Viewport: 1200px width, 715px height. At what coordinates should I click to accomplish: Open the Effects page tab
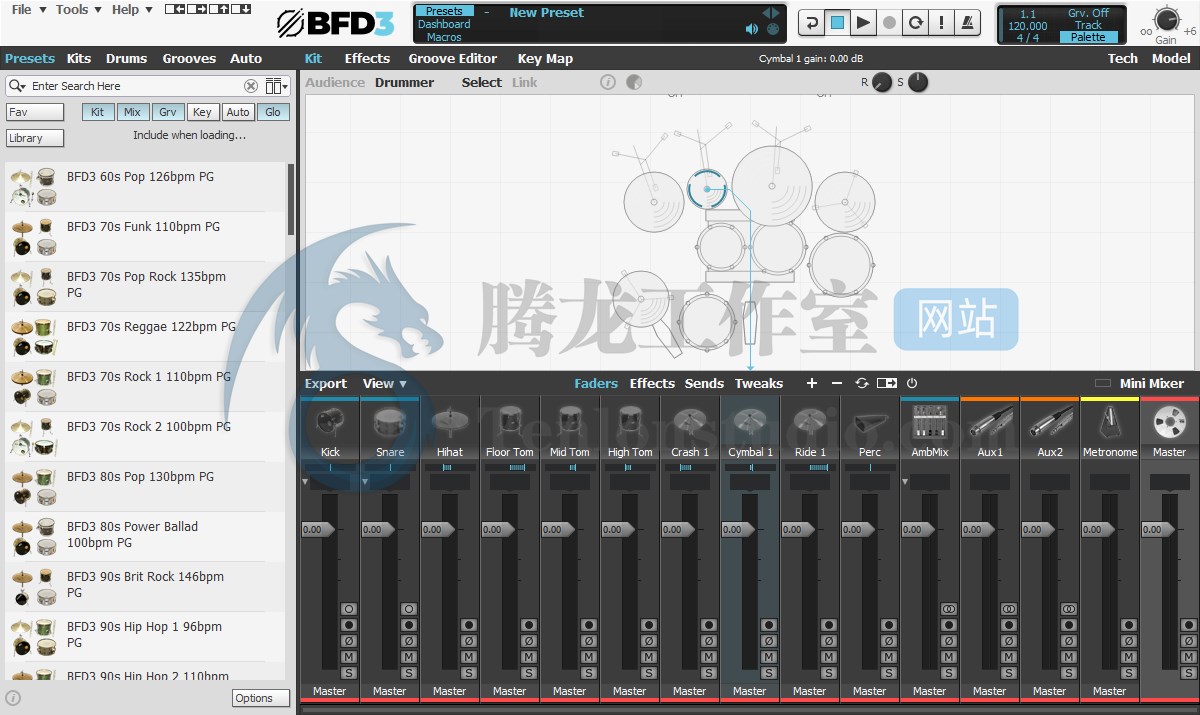(367, 58)
